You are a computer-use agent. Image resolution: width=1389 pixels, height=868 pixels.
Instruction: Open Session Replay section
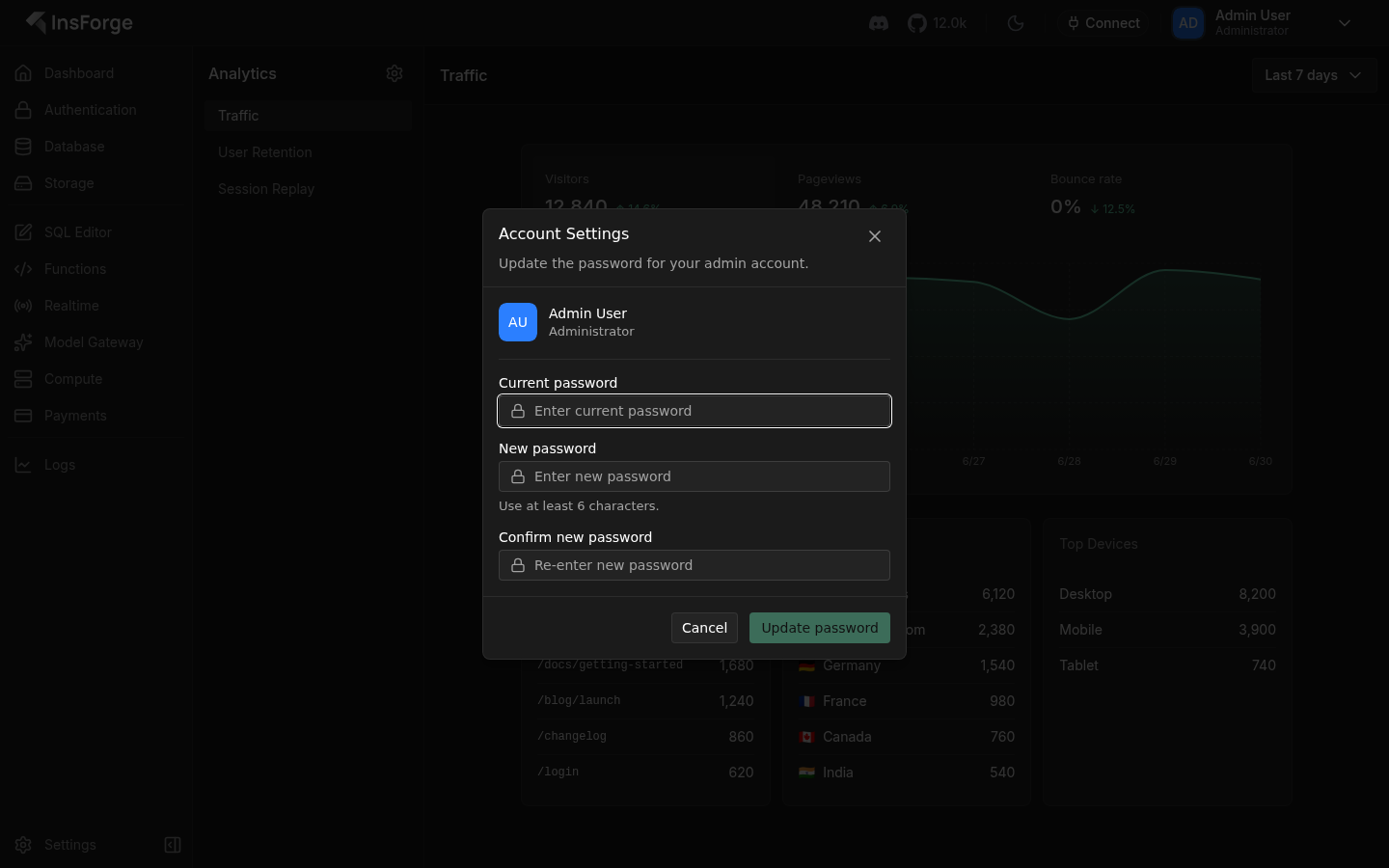308,189
